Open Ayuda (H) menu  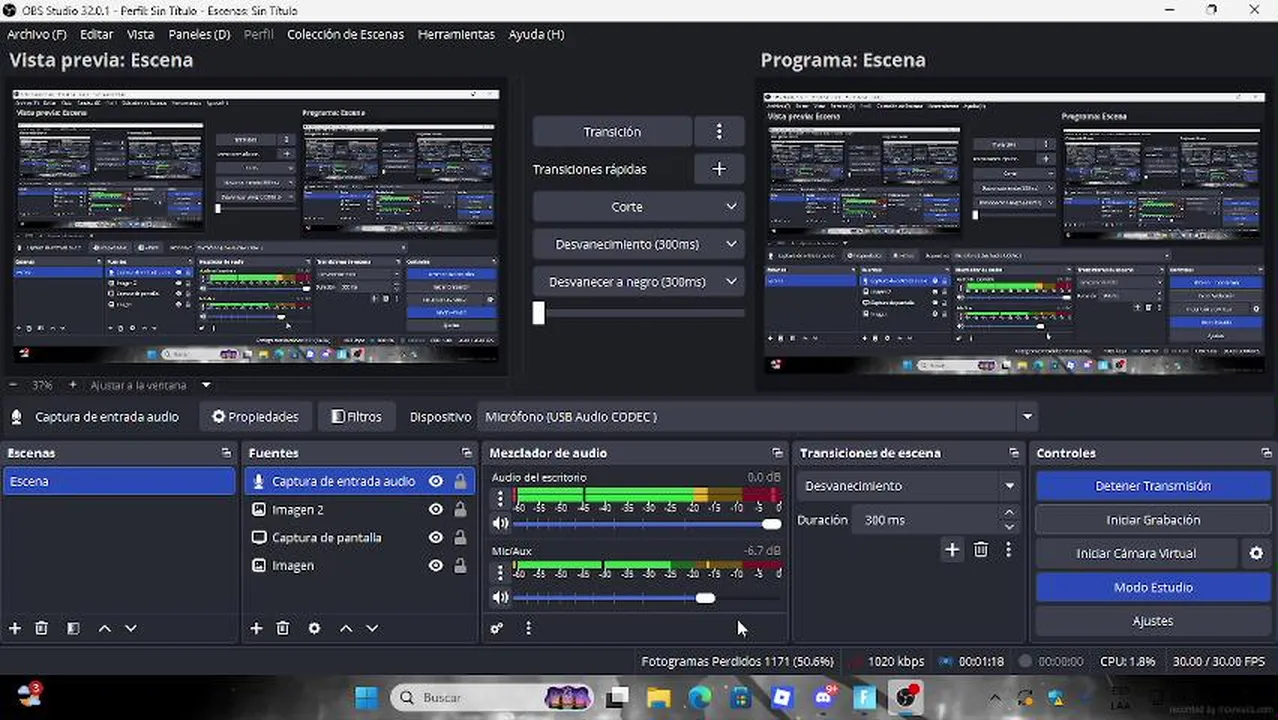click(x=536, y=34)
